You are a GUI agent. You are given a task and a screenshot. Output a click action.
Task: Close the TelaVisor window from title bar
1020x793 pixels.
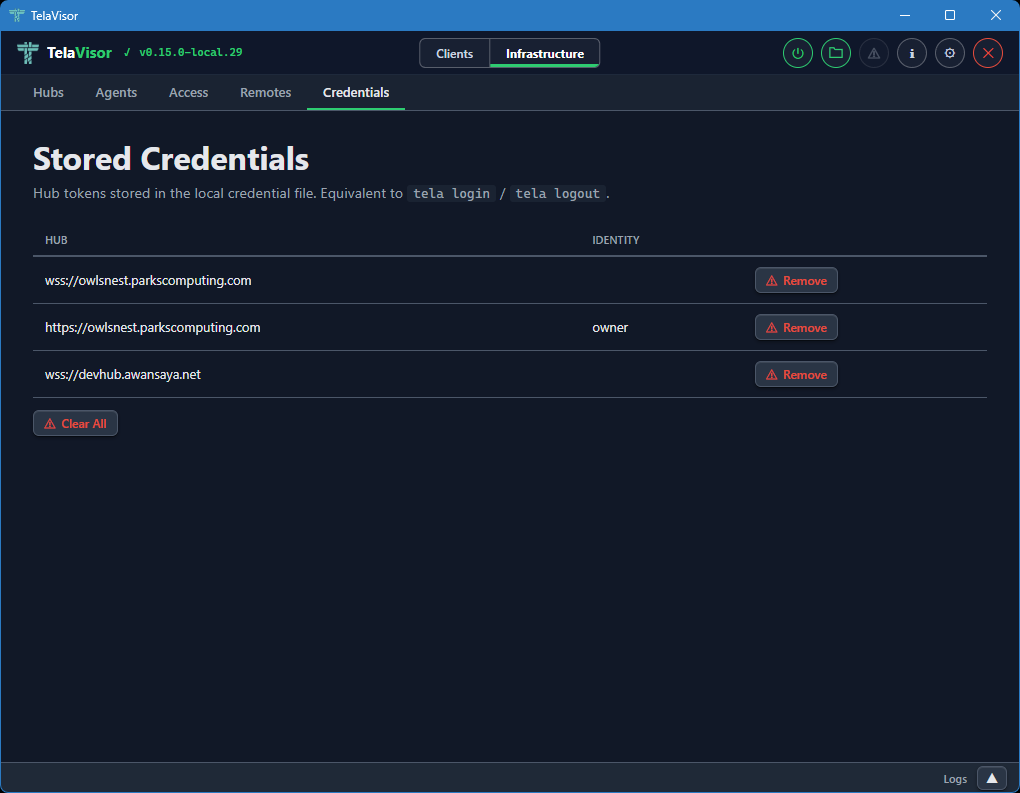tap(995, 15)
